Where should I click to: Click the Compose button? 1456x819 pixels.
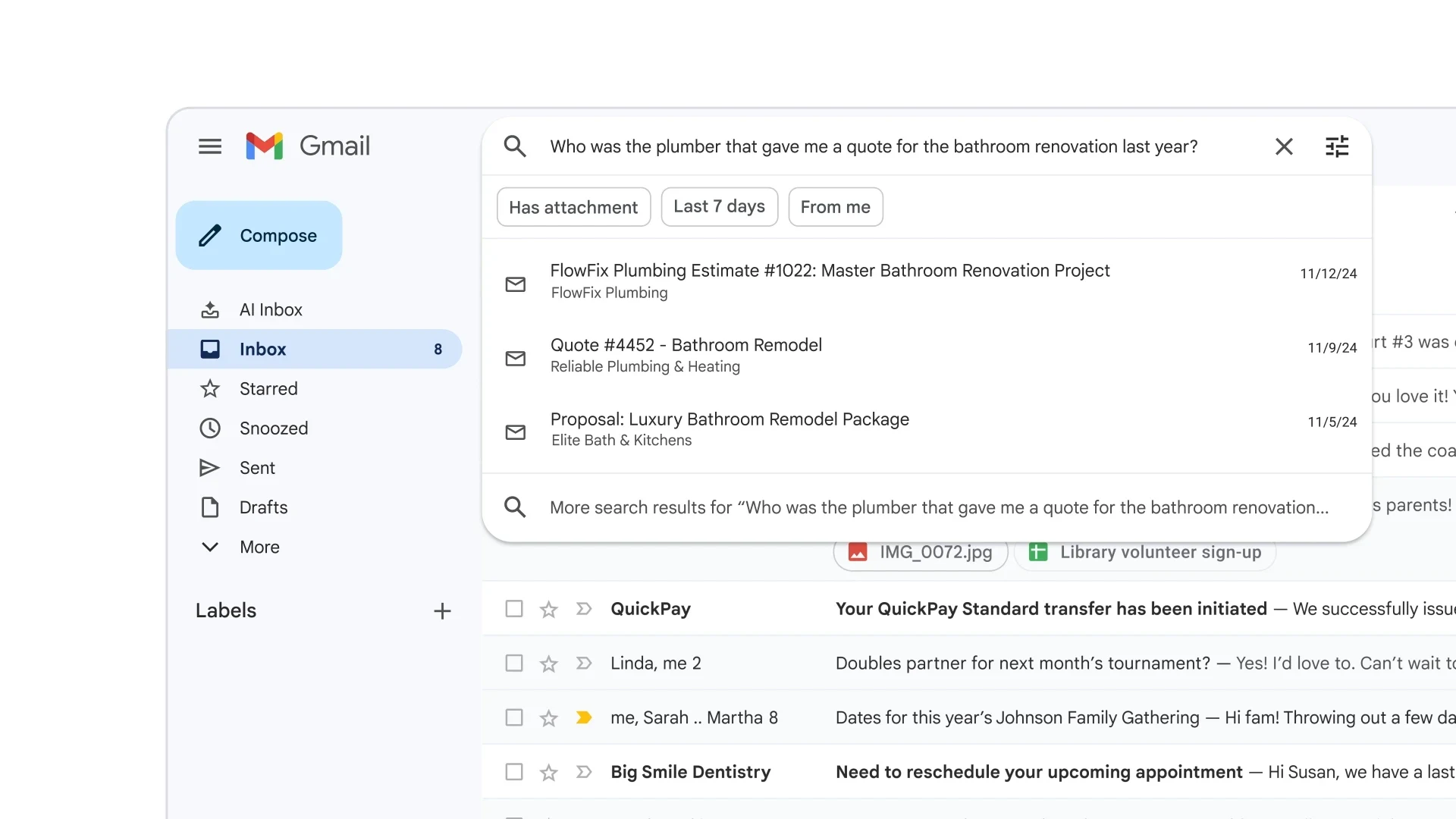click(x=259, y=235)
